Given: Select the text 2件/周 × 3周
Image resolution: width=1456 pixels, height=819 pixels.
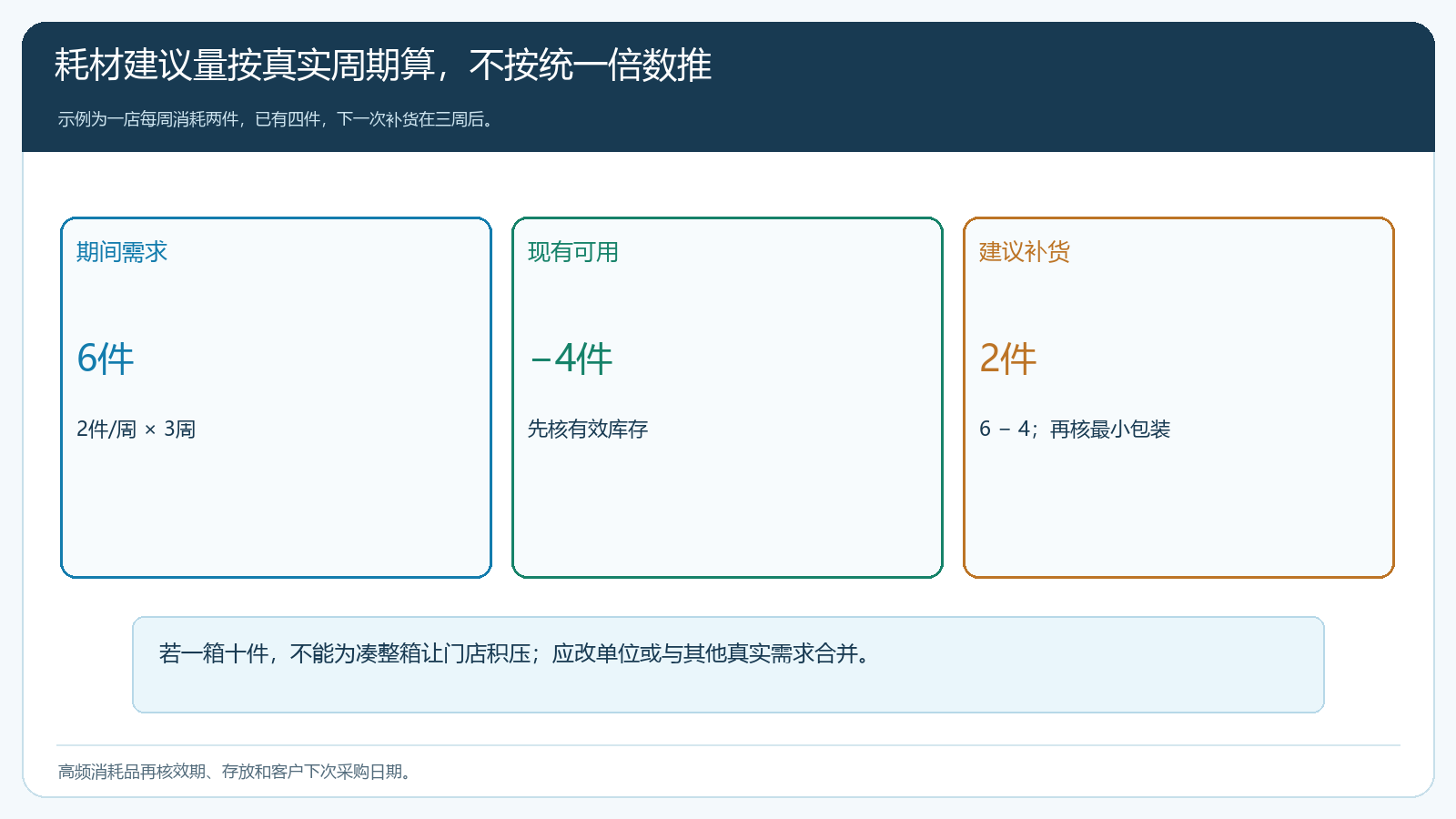Looking at the screenshot, I should pyautogui.click(x=136, y=430).
